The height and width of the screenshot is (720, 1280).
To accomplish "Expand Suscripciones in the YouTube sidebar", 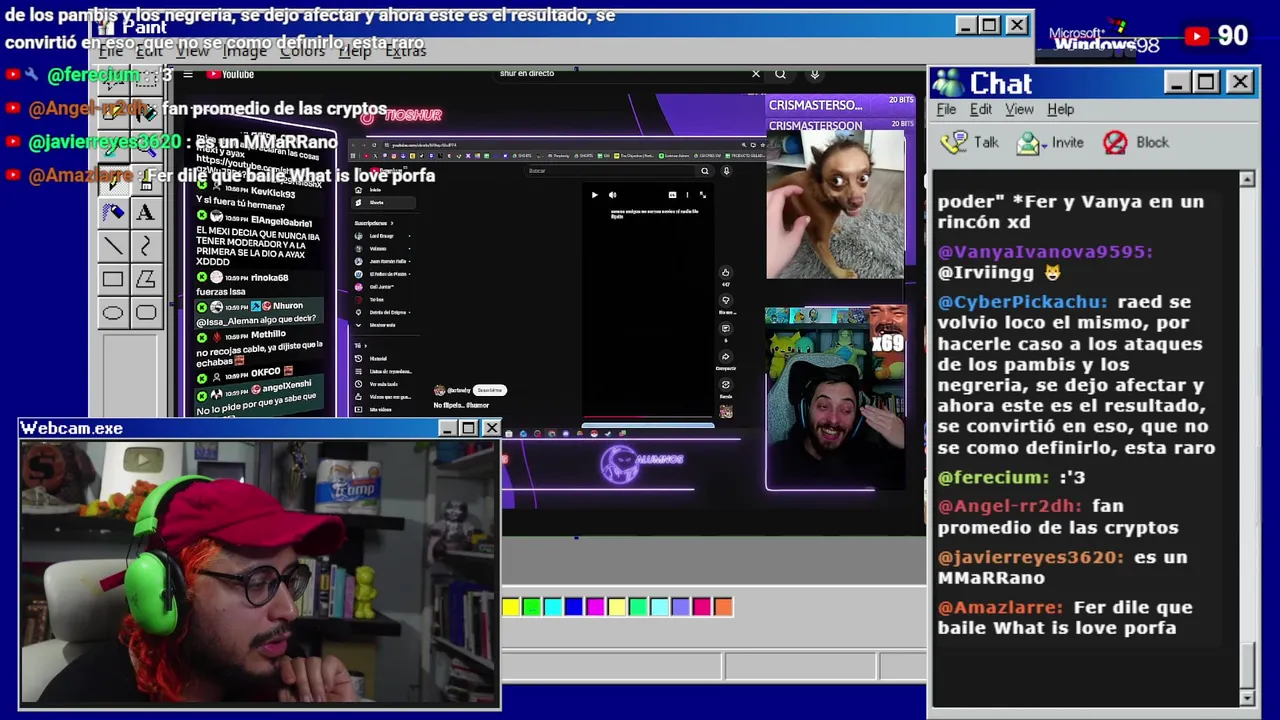I will (374, 223).
